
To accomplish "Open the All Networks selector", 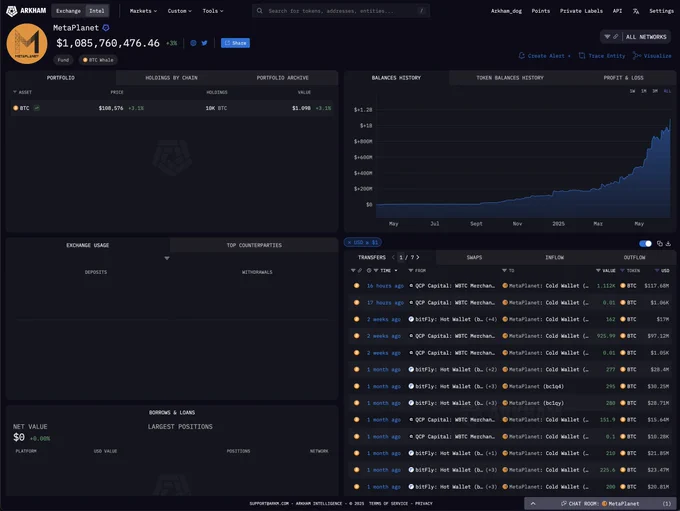I will (x=646, y=37).
